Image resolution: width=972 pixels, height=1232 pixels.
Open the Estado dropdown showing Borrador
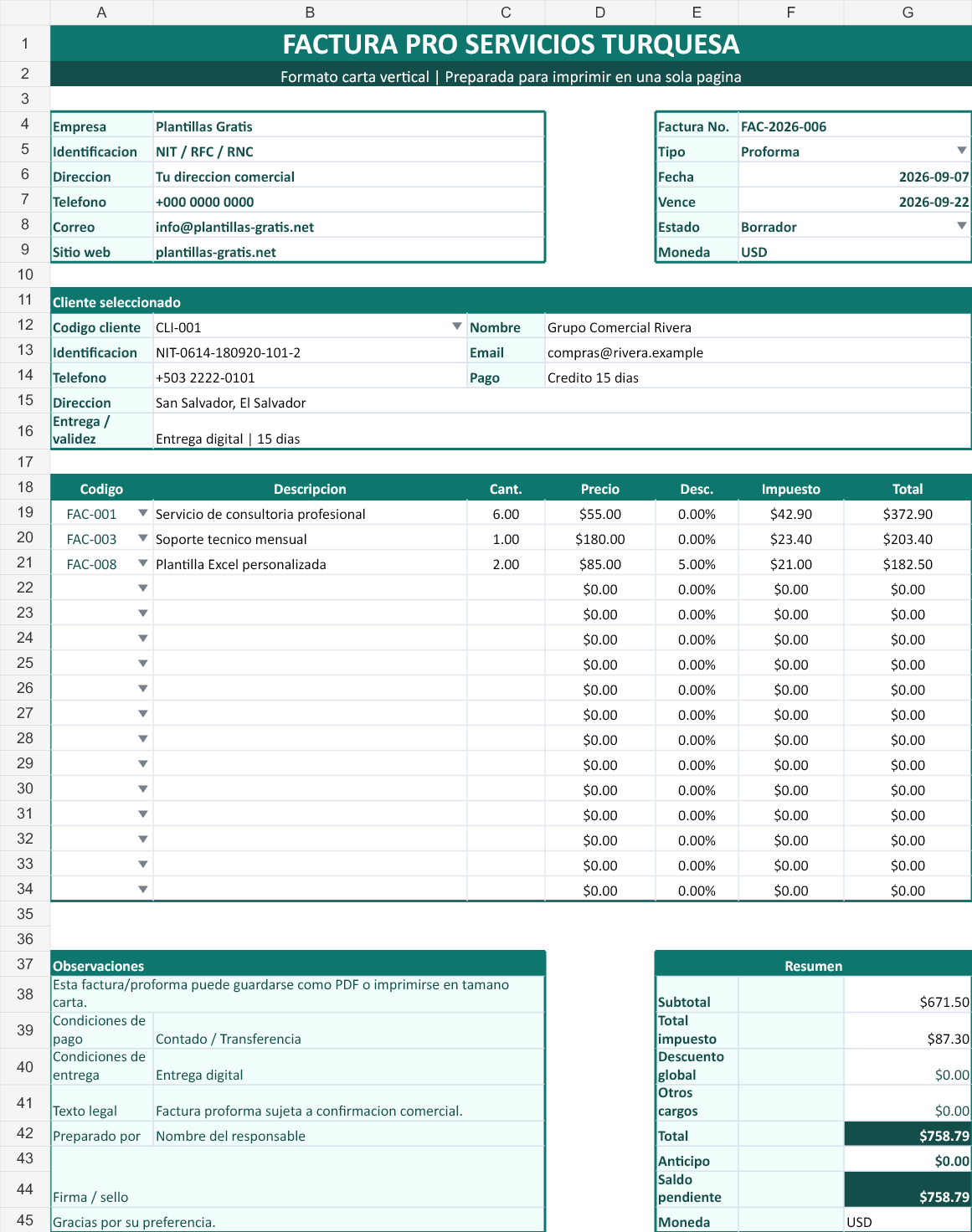coord(962,226)
